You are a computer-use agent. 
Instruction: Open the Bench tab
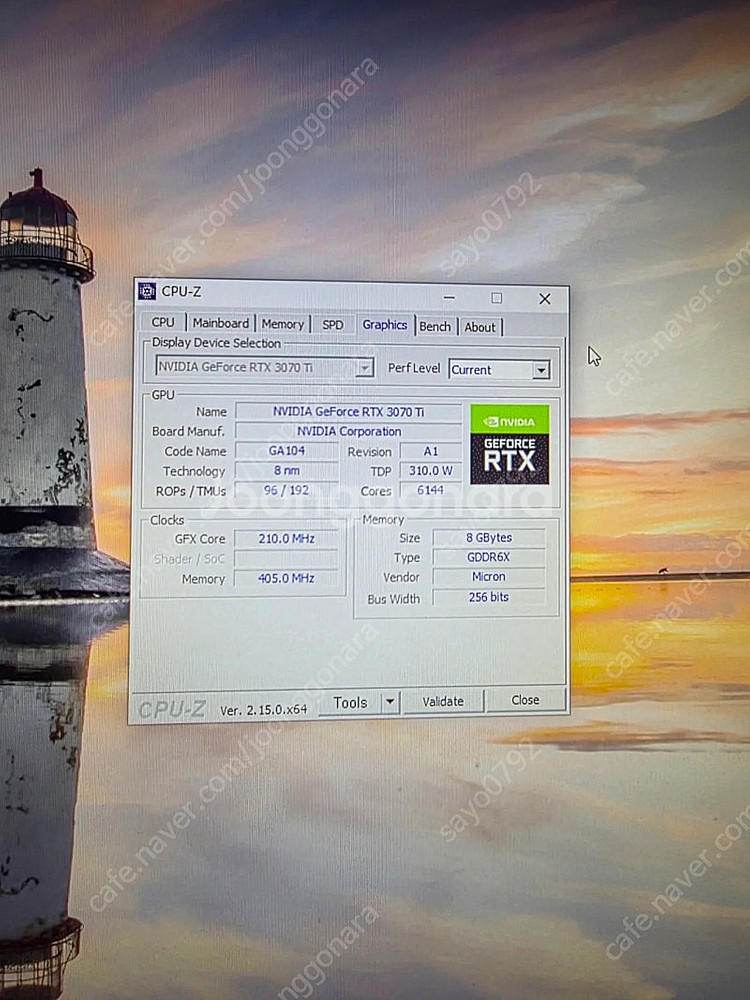[435, 326]
